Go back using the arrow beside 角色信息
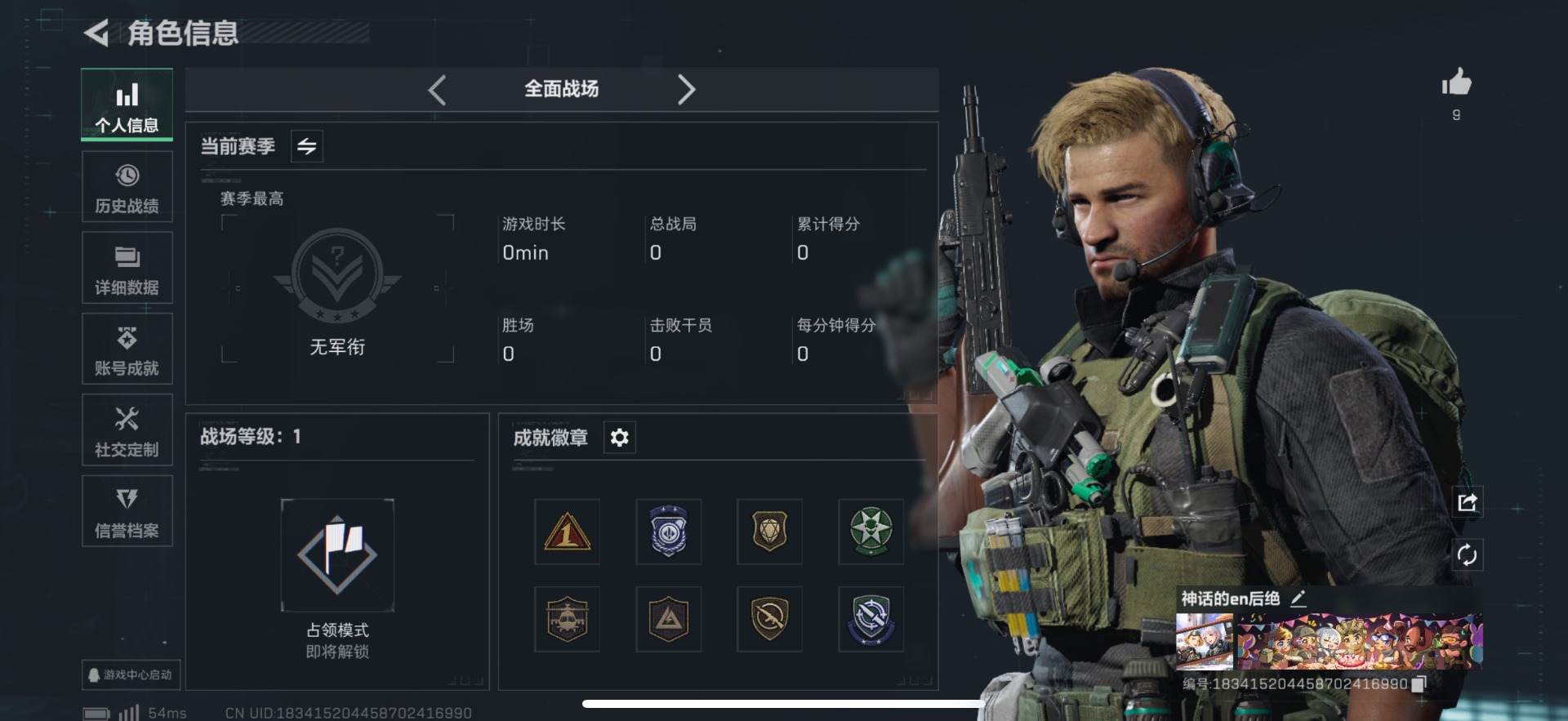 [96, 33]
